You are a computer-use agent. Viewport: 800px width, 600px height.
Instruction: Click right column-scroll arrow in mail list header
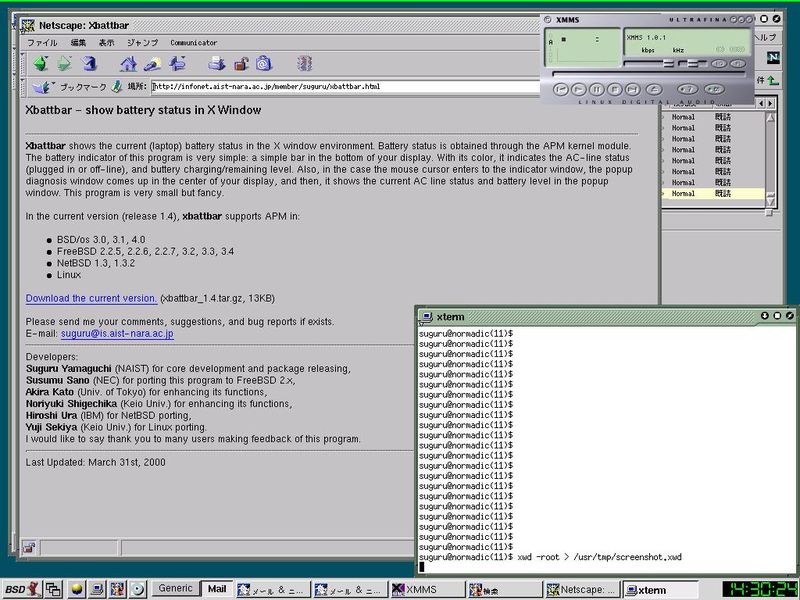(770, 104)
